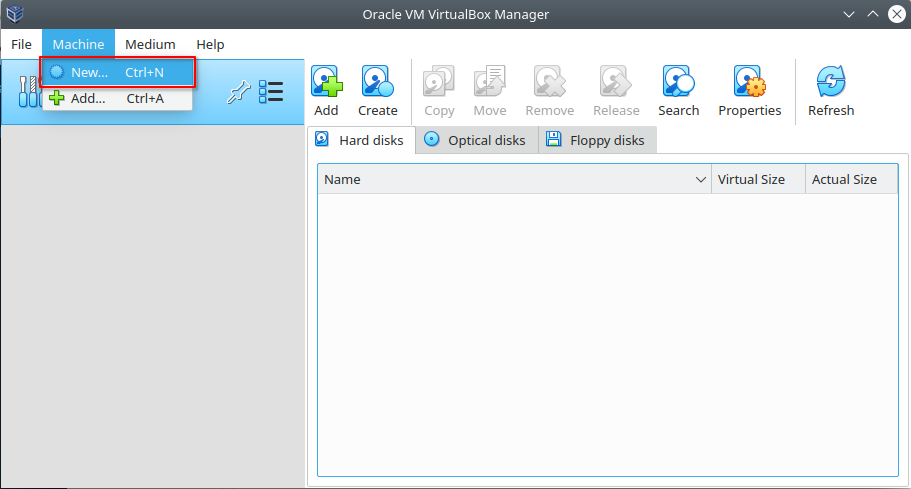Image resolution: width=911 pixels, height=489 pixels.
Task: Open the Help menu
Action: (x=210, y=44)
